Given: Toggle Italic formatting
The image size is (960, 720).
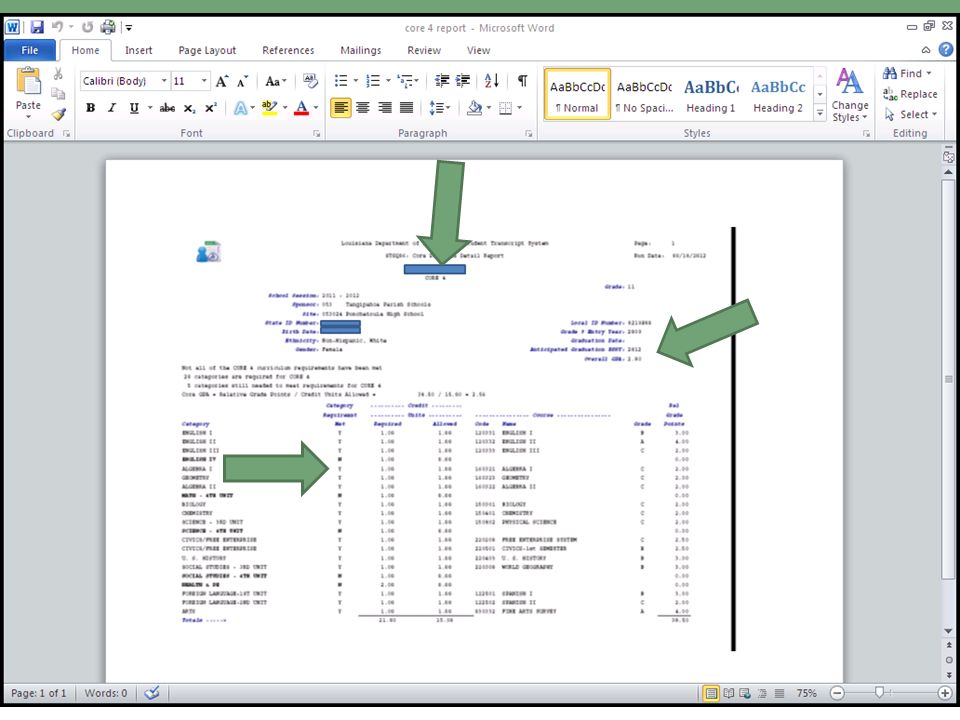Looking at the screenshot, I should [x=112, y=108].
